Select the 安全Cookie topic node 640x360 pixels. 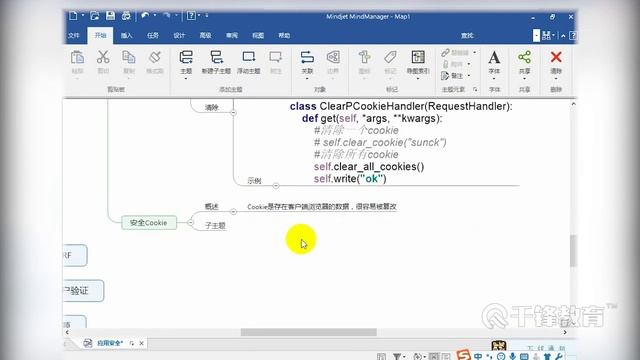(149, 223)
